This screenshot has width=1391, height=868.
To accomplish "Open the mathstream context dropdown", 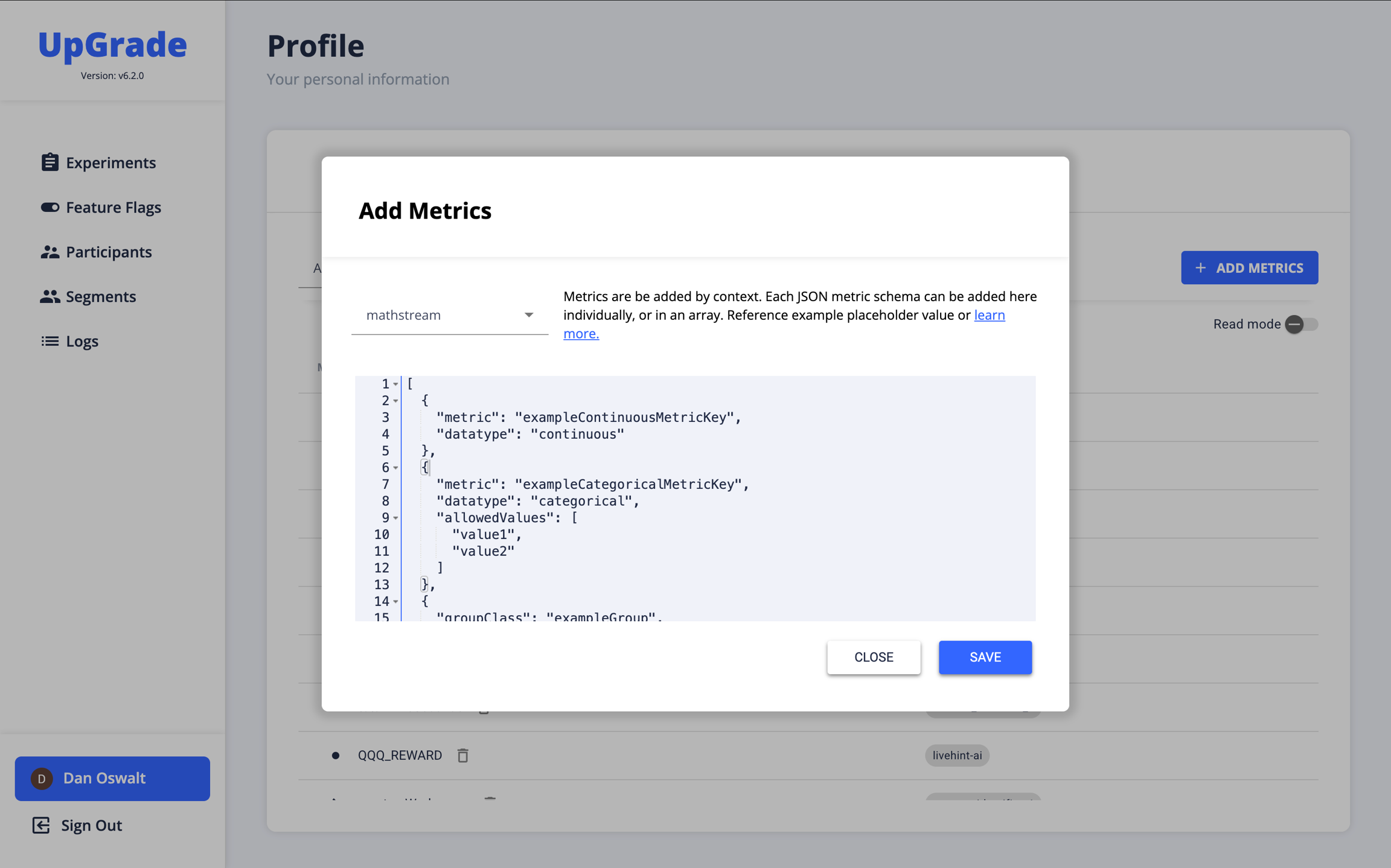I will click(x=450, y=315).
